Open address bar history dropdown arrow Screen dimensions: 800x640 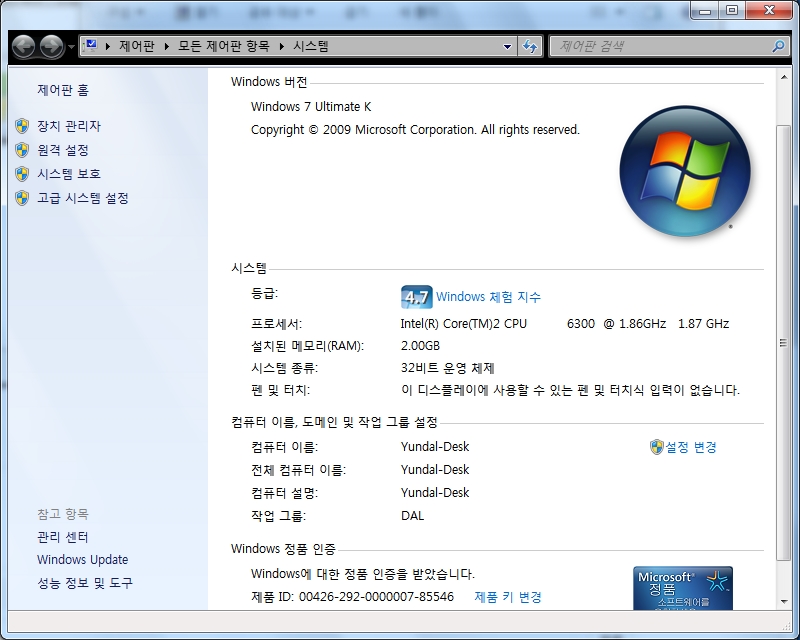[x=507, y=47]
